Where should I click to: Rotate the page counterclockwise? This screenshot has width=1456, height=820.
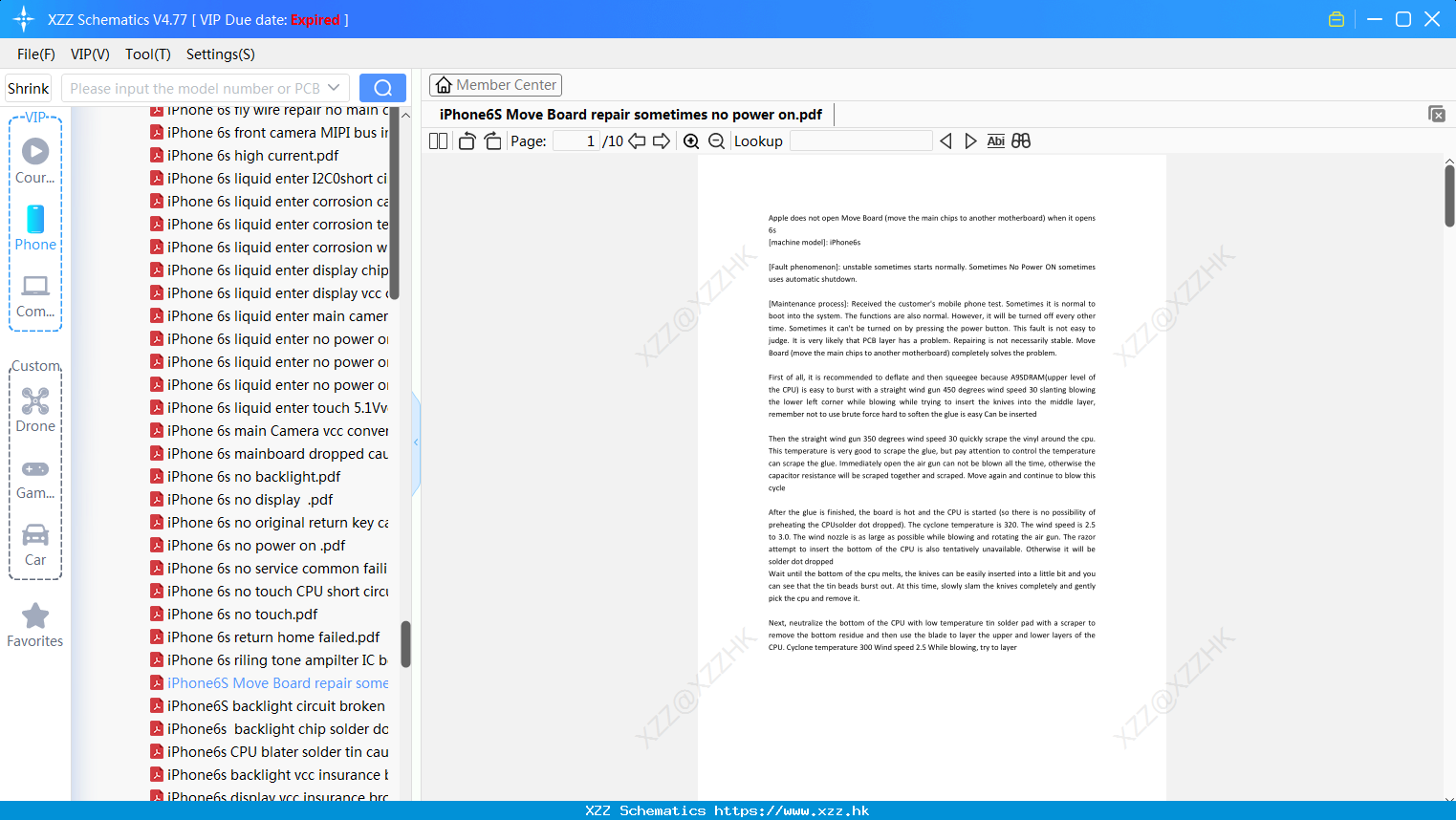pyautogui.click(x=467, y=141)
